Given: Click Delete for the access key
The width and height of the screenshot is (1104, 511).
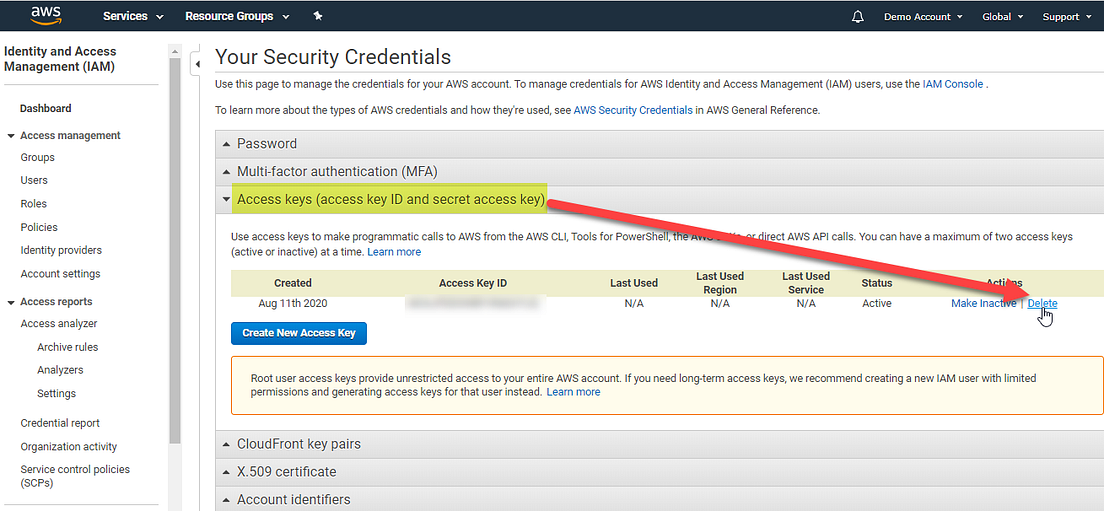Looking at the screenshot, I should click(x=1042, y=303).
